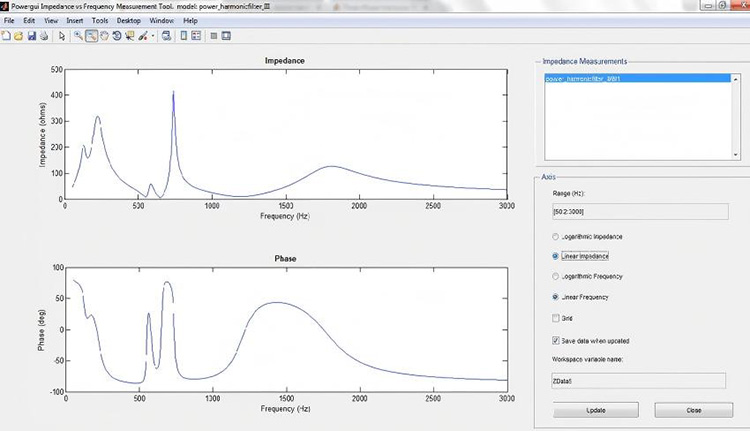The image size is (750, 431).
Task: Click the Impedance (ohms) y-axis label
Action: pos(42,135)
